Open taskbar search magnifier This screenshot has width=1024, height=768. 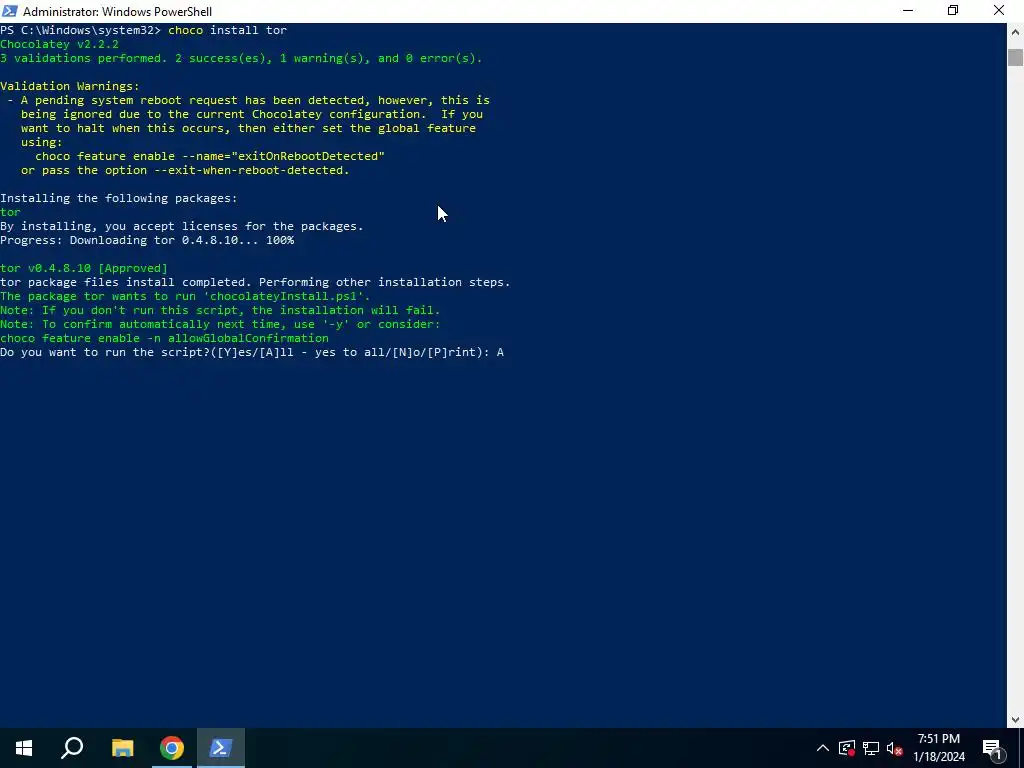click(x=72, y=748)
